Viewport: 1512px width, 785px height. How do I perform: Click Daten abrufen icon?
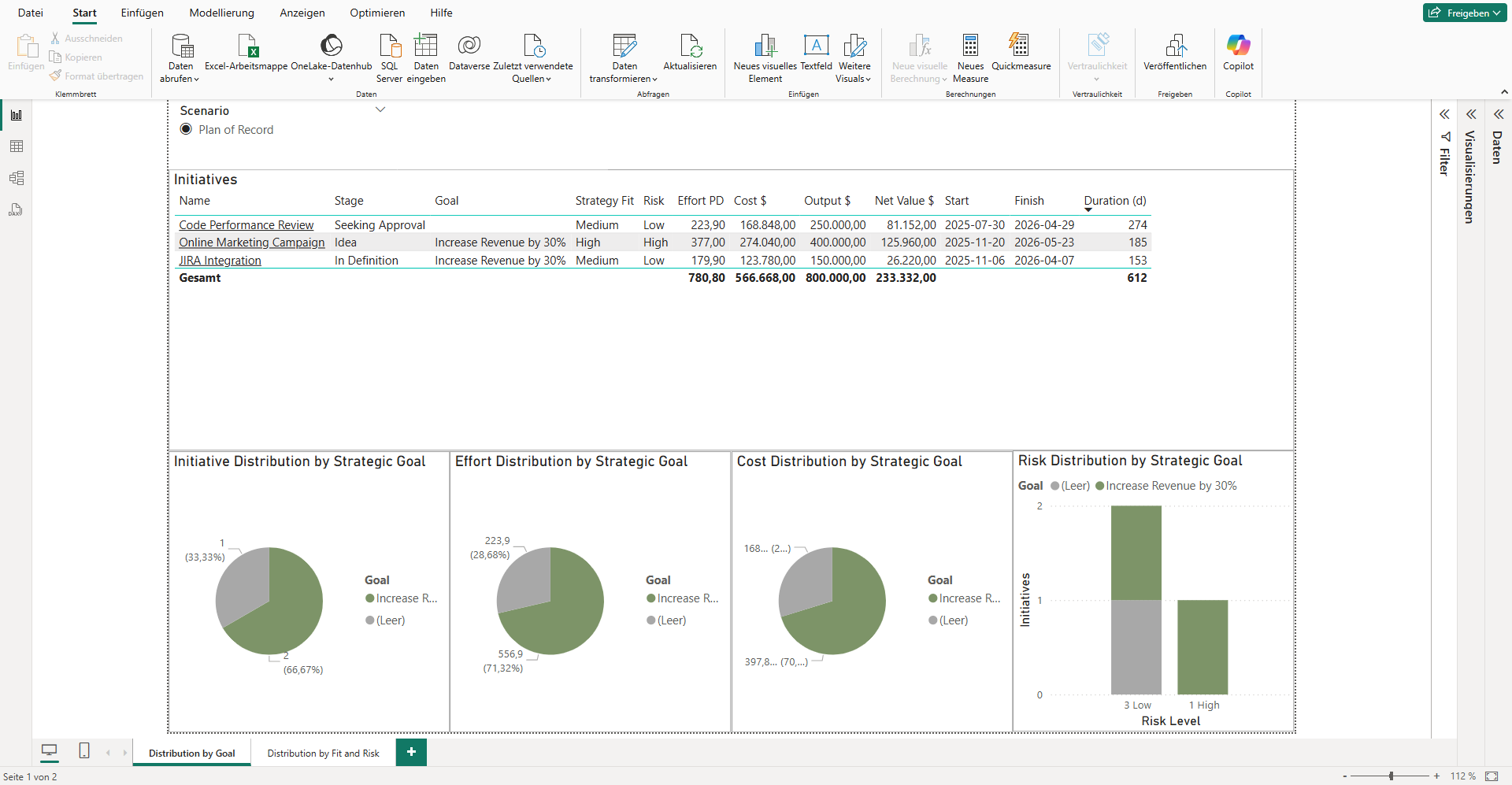(x=182, y=46)
